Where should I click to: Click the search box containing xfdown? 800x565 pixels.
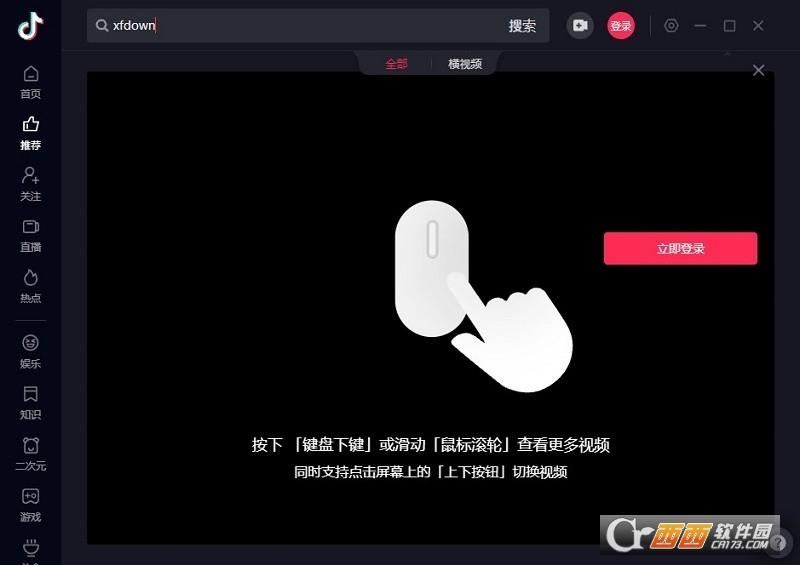(300, 26)
